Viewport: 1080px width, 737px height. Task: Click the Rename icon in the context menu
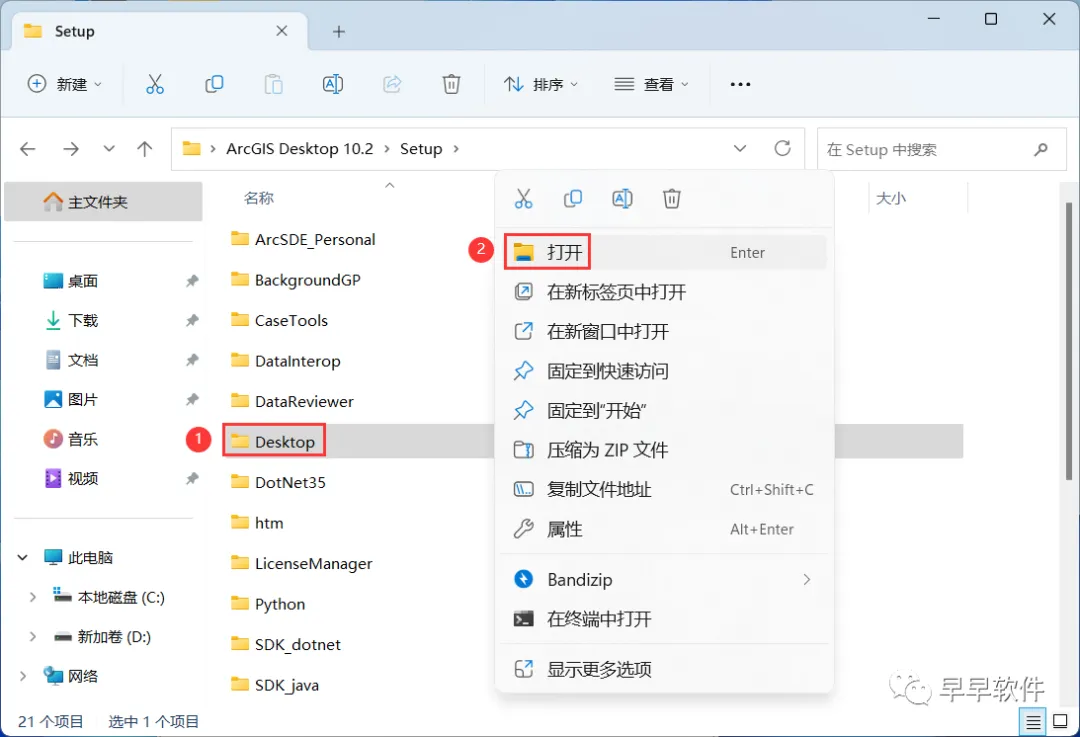(623, 199)
